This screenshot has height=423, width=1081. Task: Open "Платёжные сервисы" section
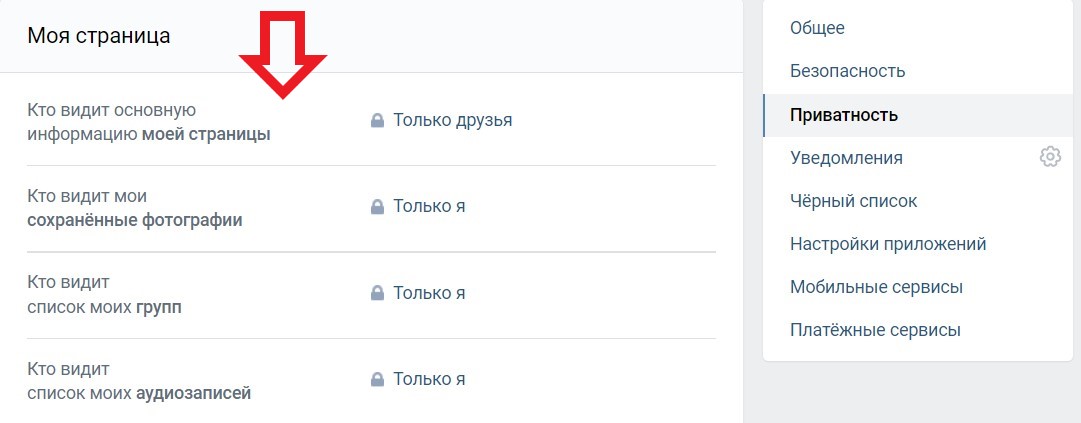[x=875, y=330]
